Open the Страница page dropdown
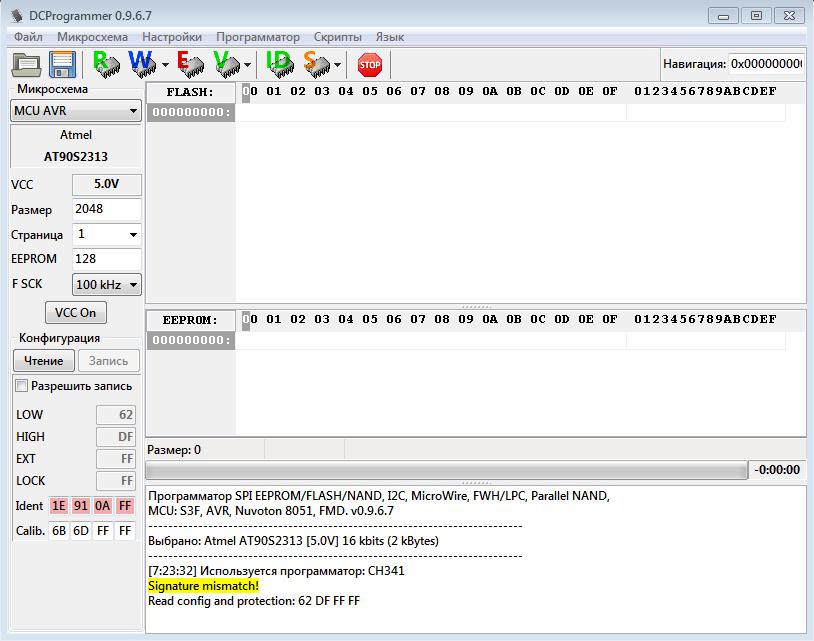Image resolution: width=814 pixels, height=641 pixels. pos(107,235)
